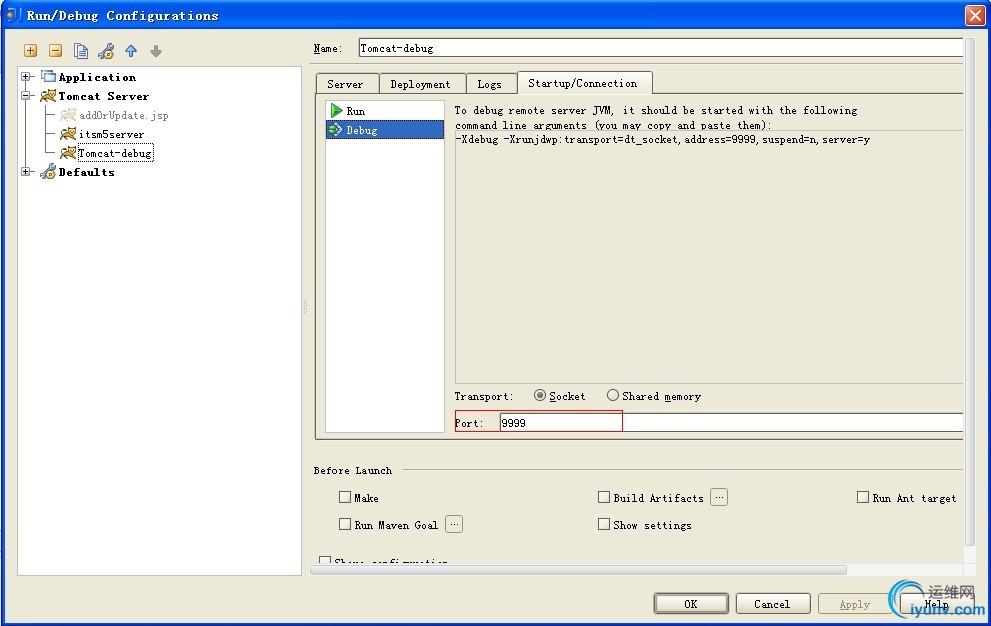
Task: Select Run in the startup list
Action: click(384, 111)
